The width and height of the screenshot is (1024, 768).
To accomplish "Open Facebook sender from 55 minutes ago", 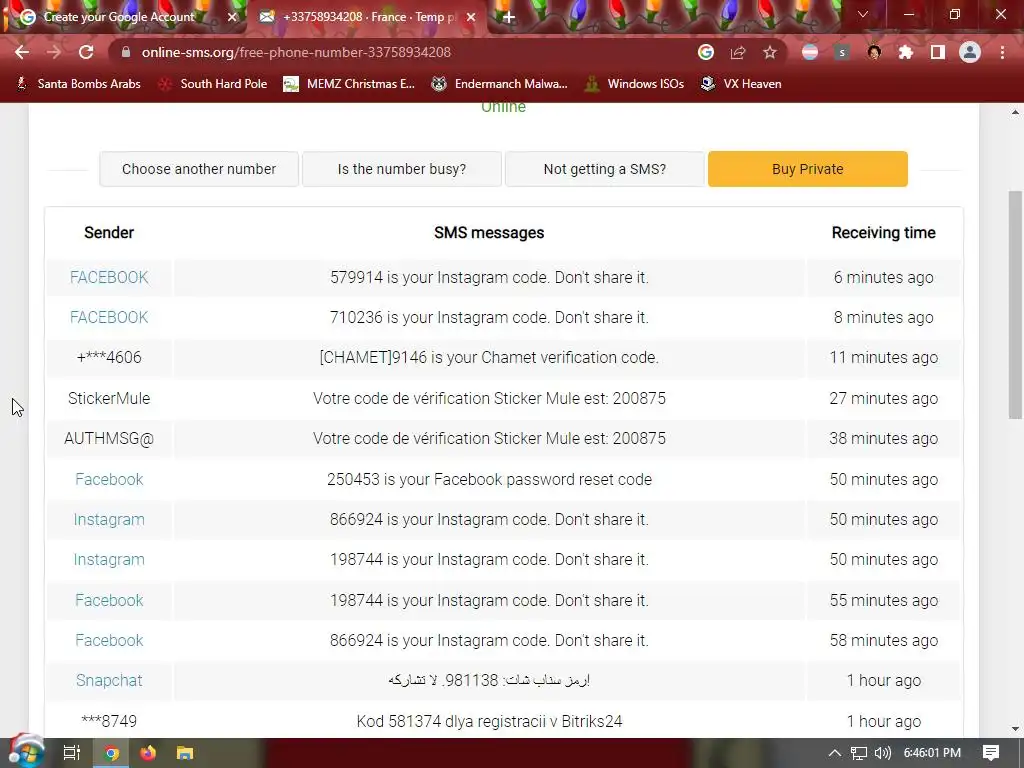I will pyautogui.click(x=109, y=600).
